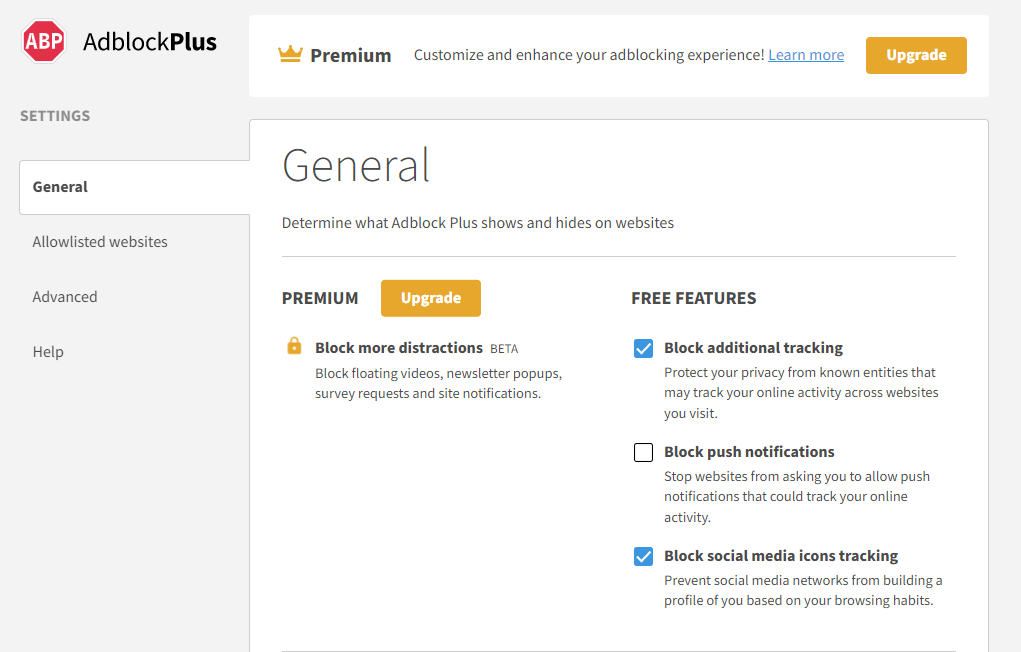Click 'Prevent social media networks' description

[x=803, y=590]
